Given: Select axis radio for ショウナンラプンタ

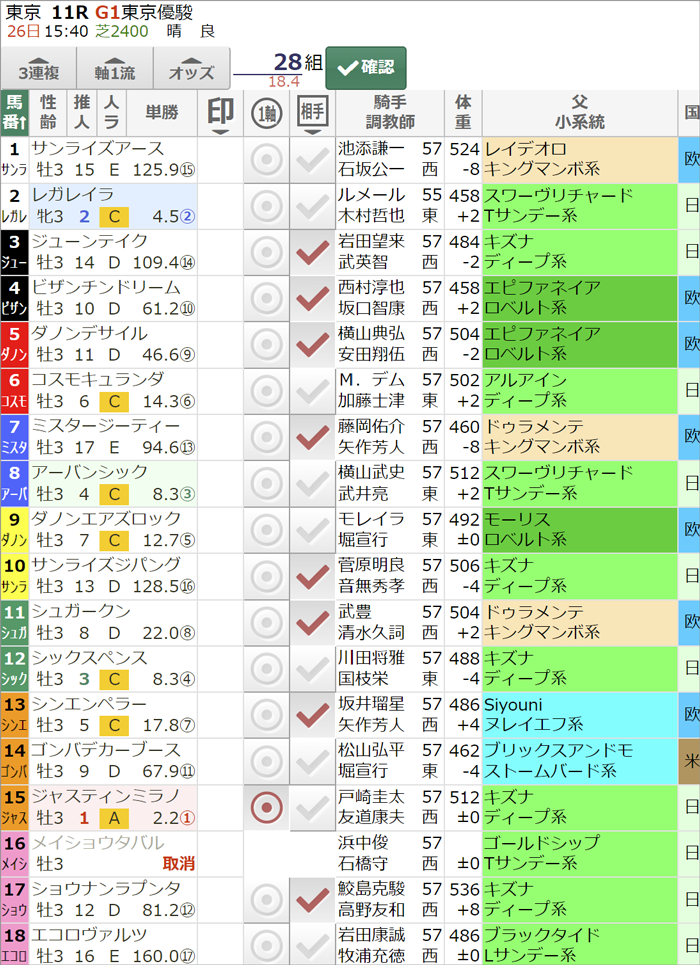Looking at the screenshot, I should point(267,900).
